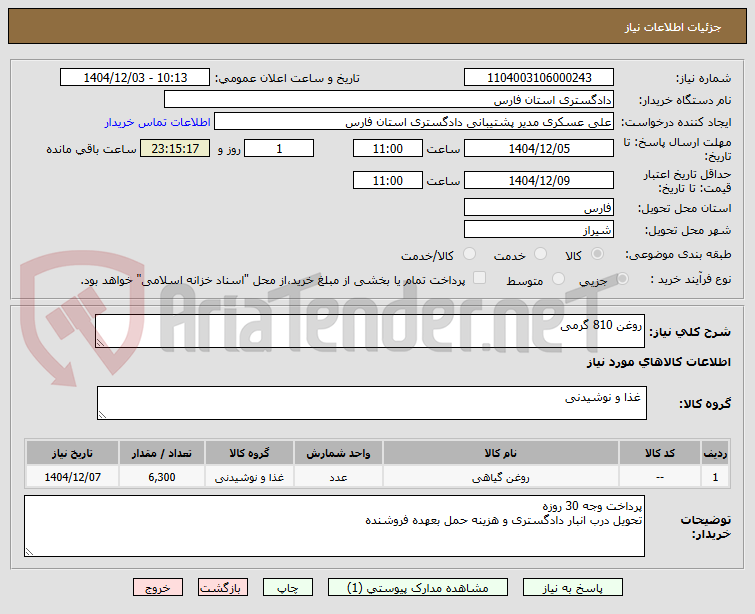Click مشاهده مدارک پیوستی (1) button
Image resolution: width=755 pixels, height=614 pixels.
(417, 588)
